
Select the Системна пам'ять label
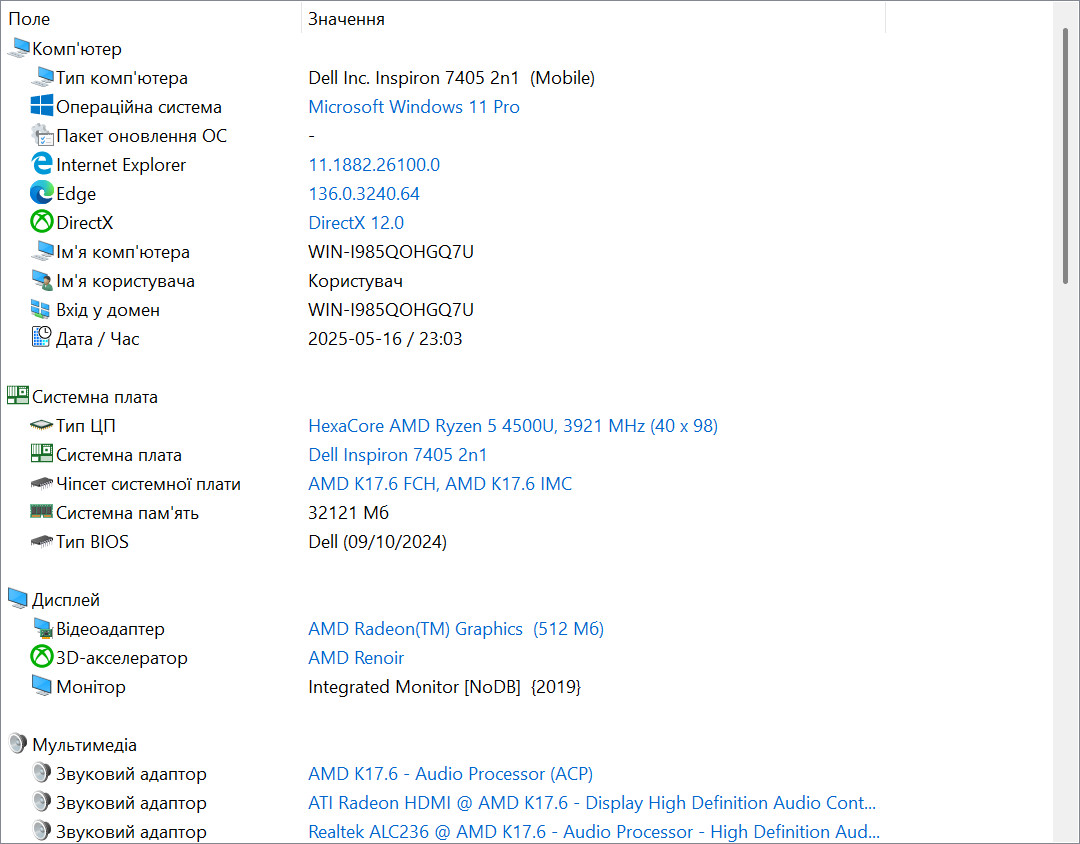click(x=127, y=513)
